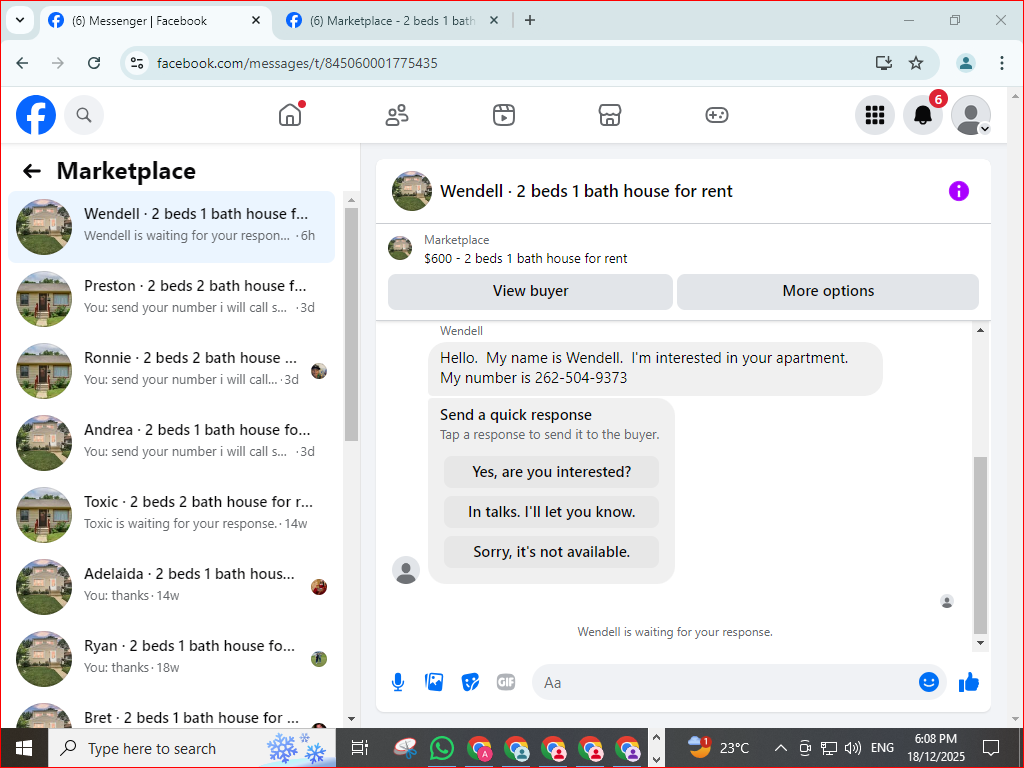Open the Friends icon in top navigation
Viewport: 1024px width, 768px height.
click(x=397, y=115)
